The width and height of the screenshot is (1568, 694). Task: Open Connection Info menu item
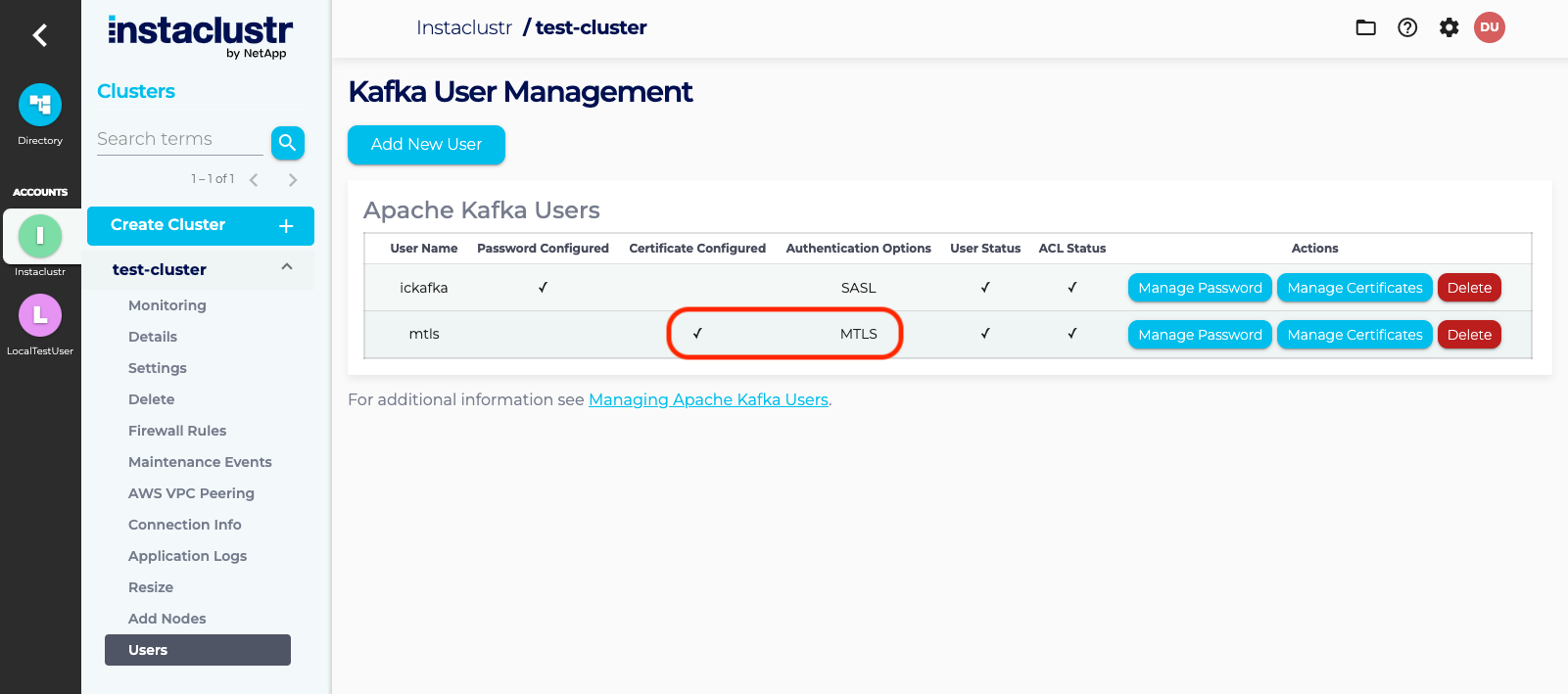click(x=184, y=525)
